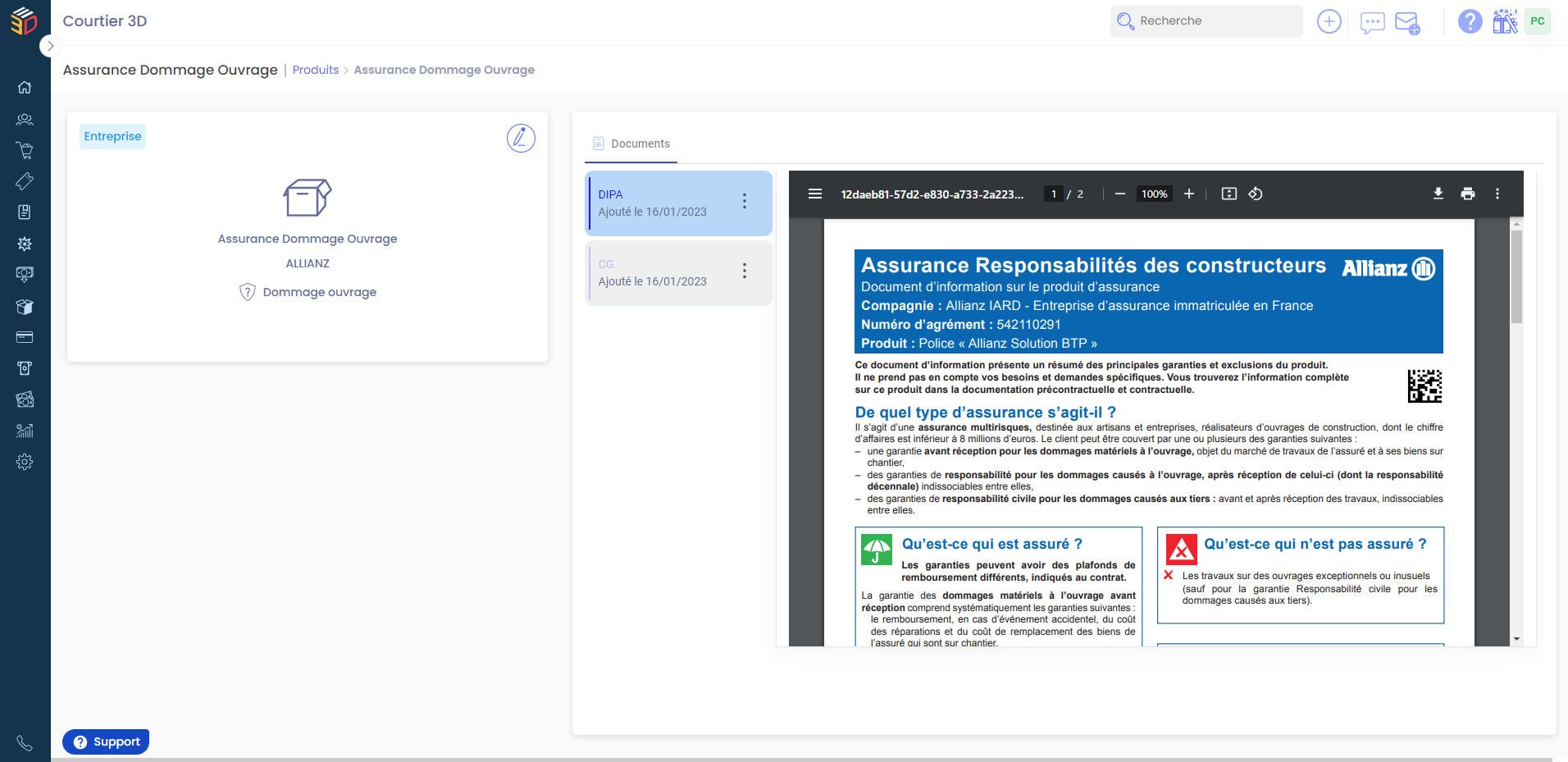Image resolution: width=1568 pixels, height=762 pixels.
Task: Open the PDF viewer more actions menu
Action: (x=1497, y=194)
